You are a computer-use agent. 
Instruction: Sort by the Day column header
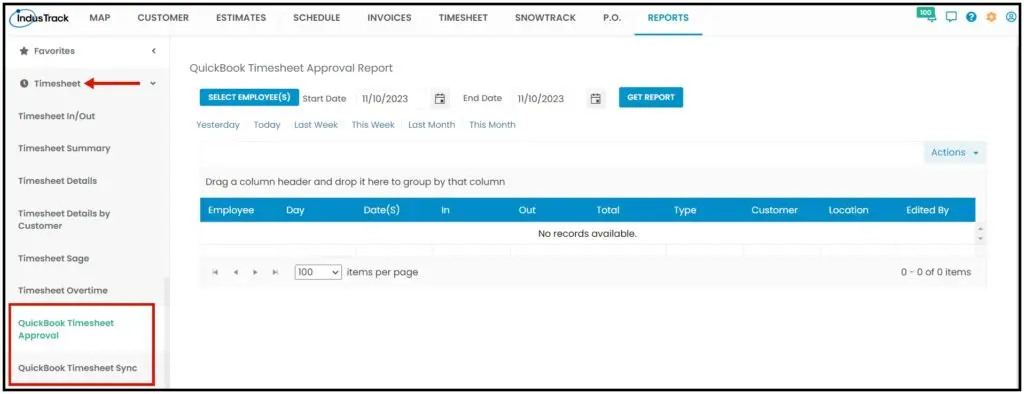[295, 210]
